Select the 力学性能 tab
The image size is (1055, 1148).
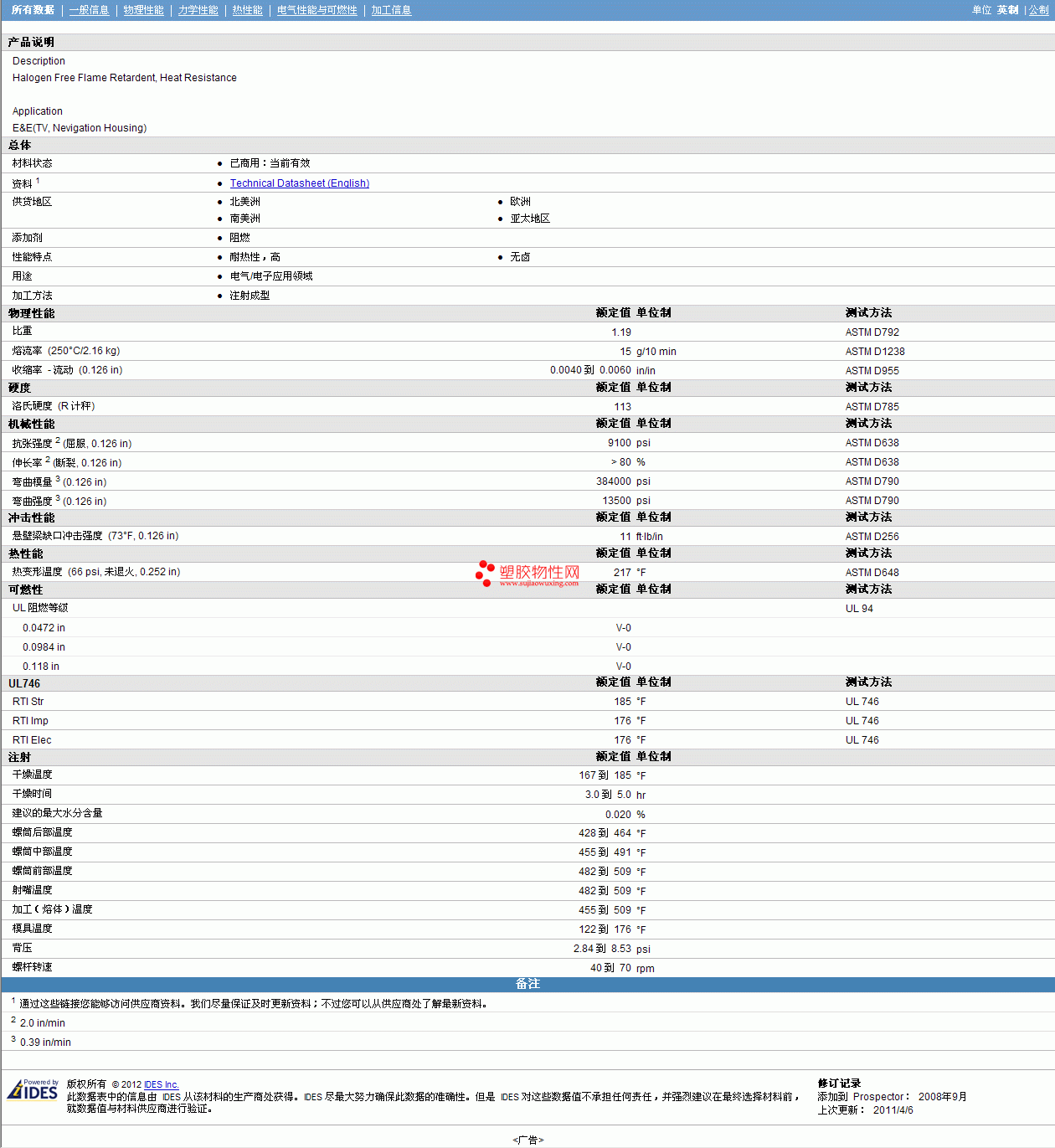coord(198,10)
